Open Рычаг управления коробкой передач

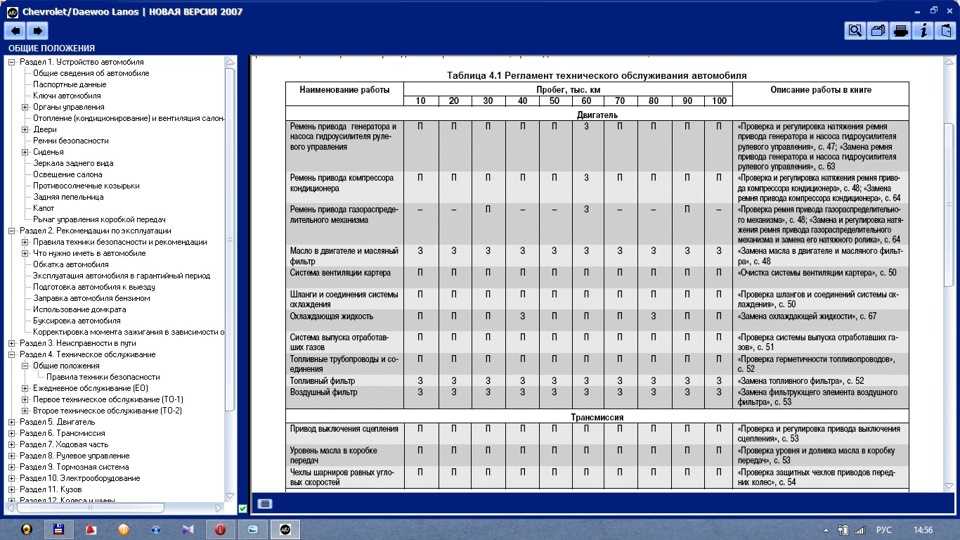[x=99, y=219]
